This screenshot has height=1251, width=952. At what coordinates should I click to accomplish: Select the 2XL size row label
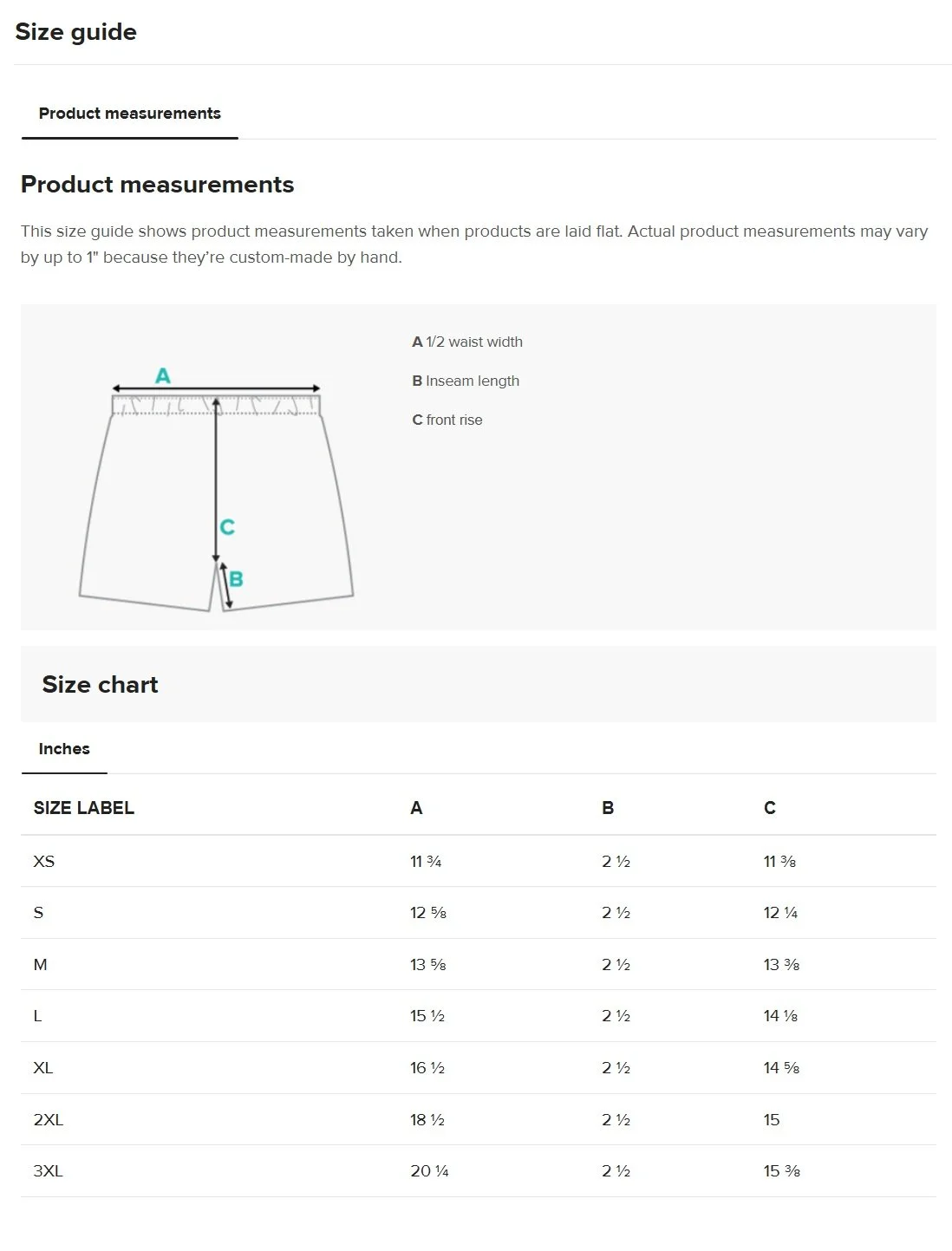click(x=49, y=1120)
